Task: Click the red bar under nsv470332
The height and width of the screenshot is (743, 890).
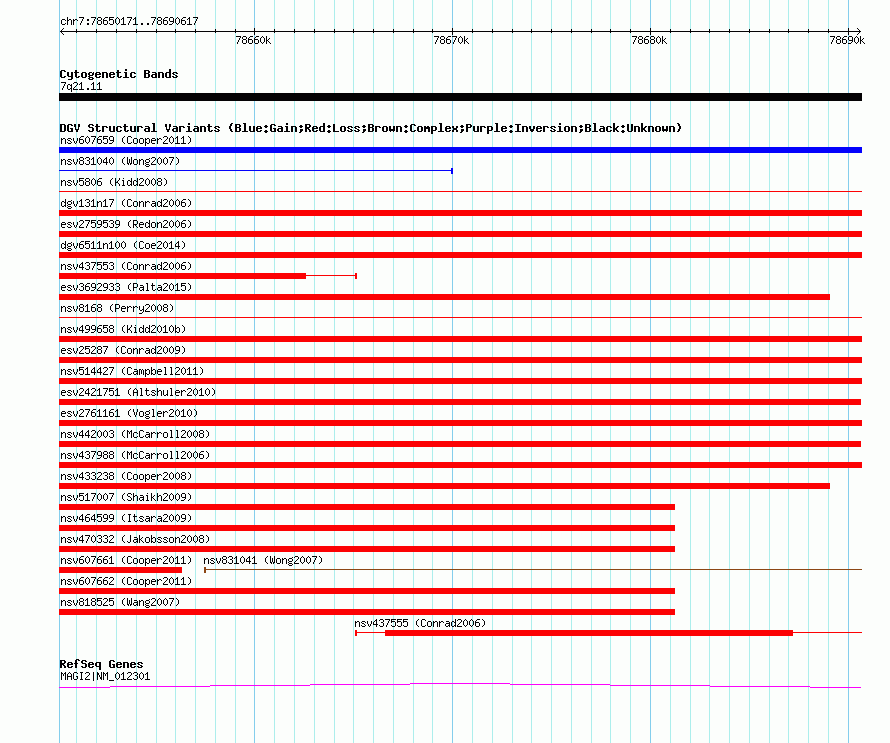Action: pos(367,549)
